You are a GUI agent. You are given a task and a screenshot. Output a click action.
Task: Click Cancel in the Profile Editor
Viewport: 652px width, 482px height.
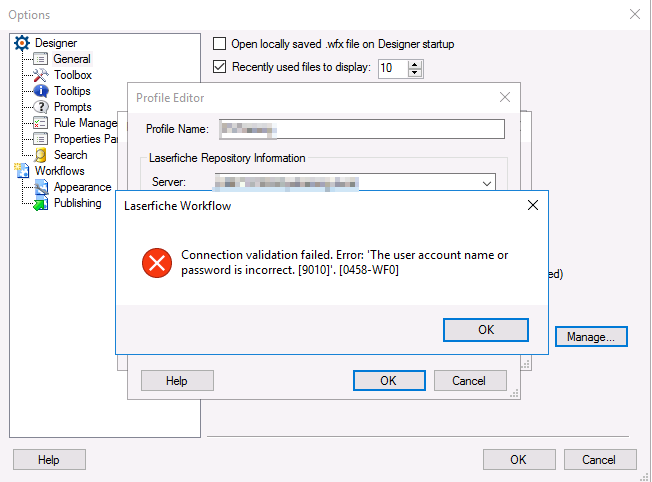[x=470, y=381]
